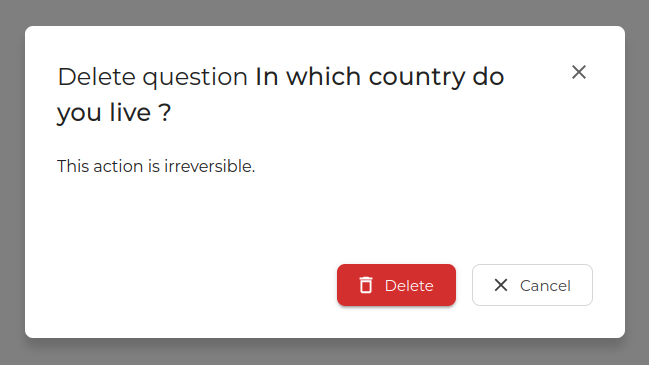Click gray backdrop right of the dialog
This screenshot has height=365, width=649.
[x=637, y=182]
